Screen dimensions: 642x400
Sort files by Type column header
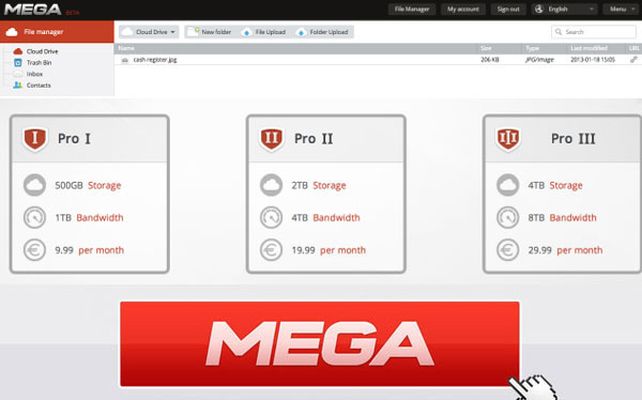tap(532, 48)
